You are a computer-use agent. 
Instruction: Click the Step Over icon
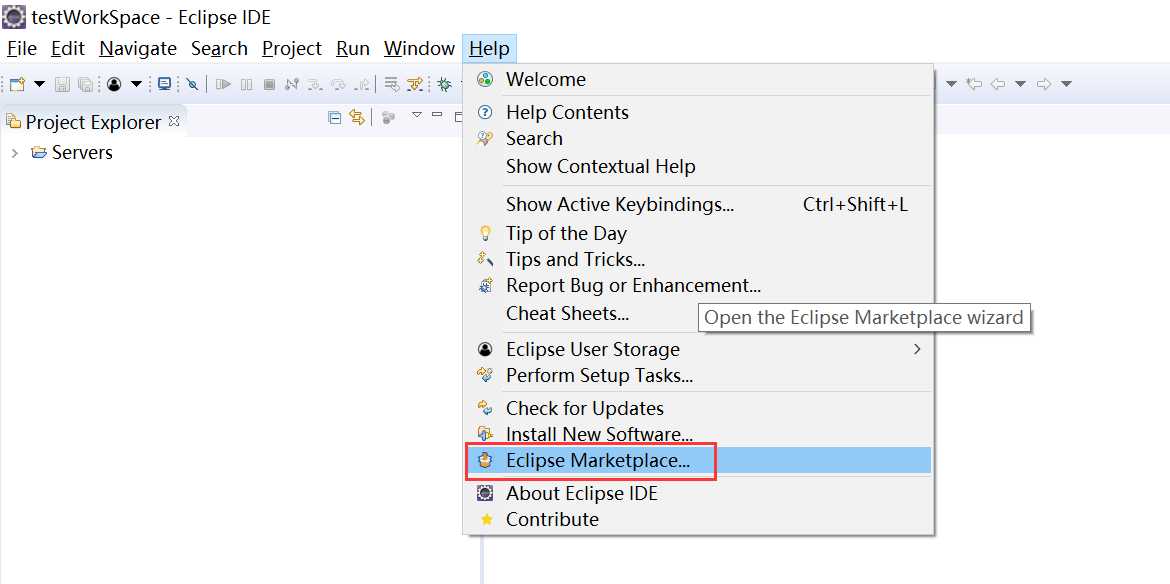coord(339,84)
